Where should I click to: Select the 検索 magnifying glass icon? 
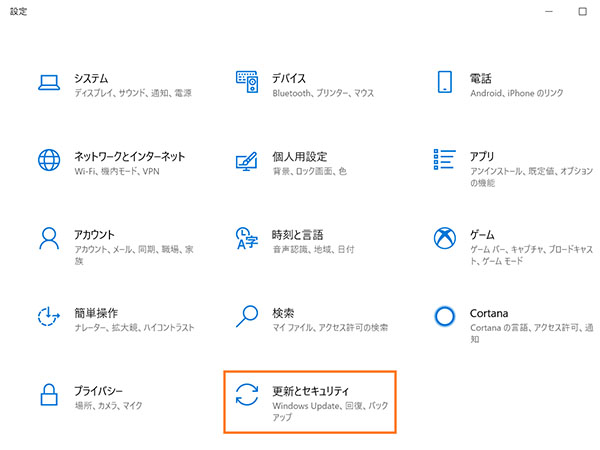(247, 316)
